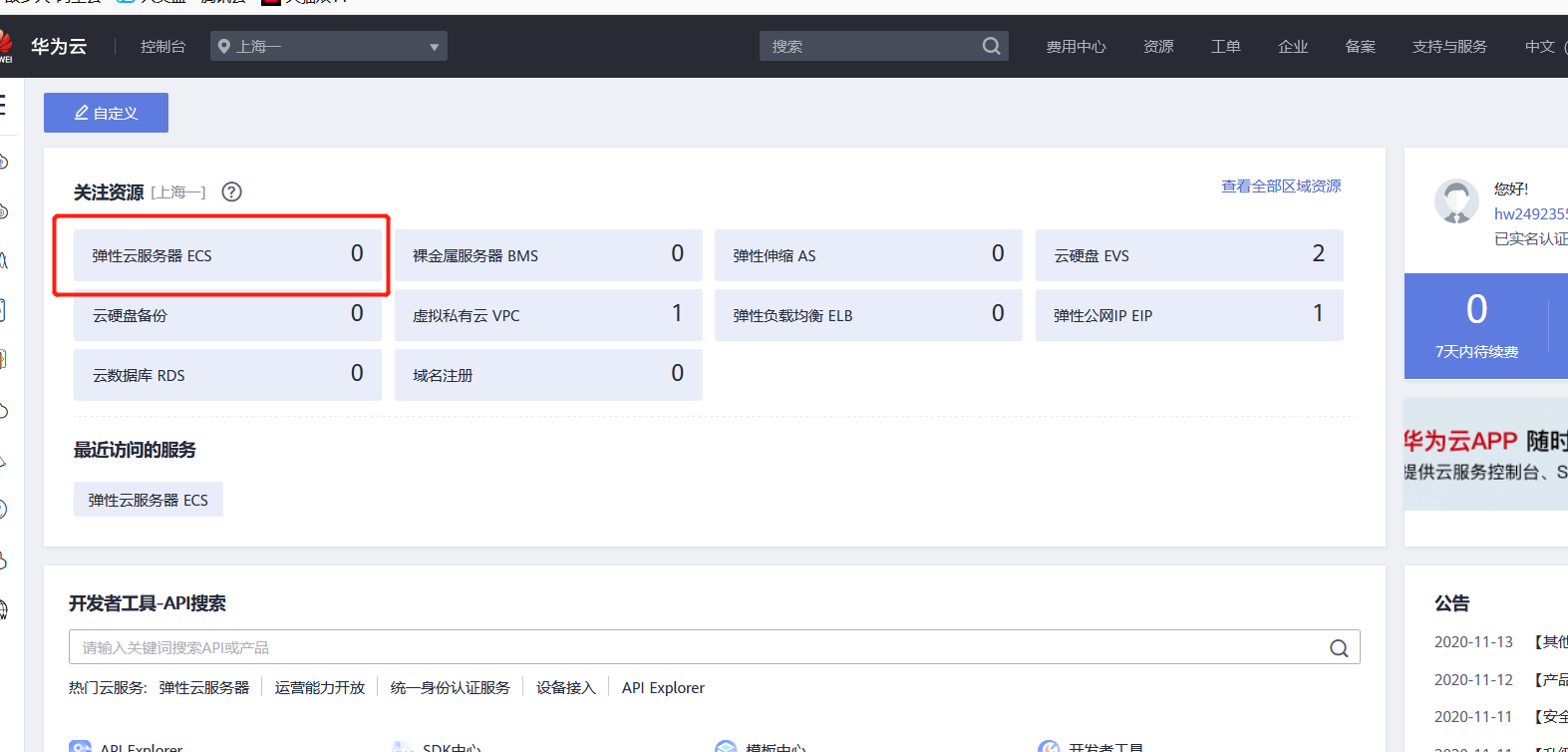Click the help question mark beside 关注资源
1568x752 pixels.
click(231, 191)
